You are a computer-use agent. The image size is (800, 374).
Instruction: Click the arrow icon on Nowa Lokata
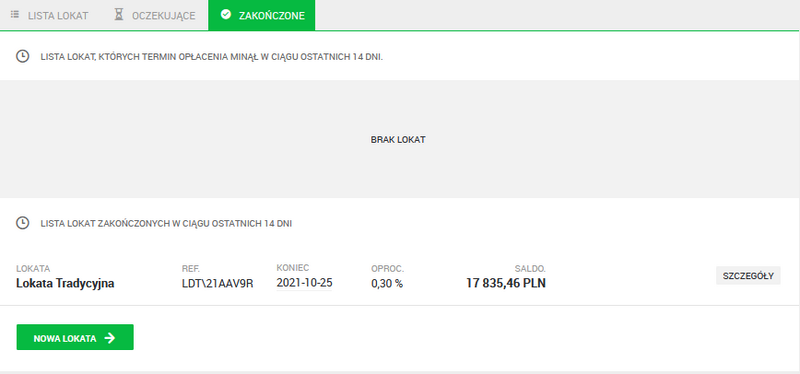(x=110, y=338)
